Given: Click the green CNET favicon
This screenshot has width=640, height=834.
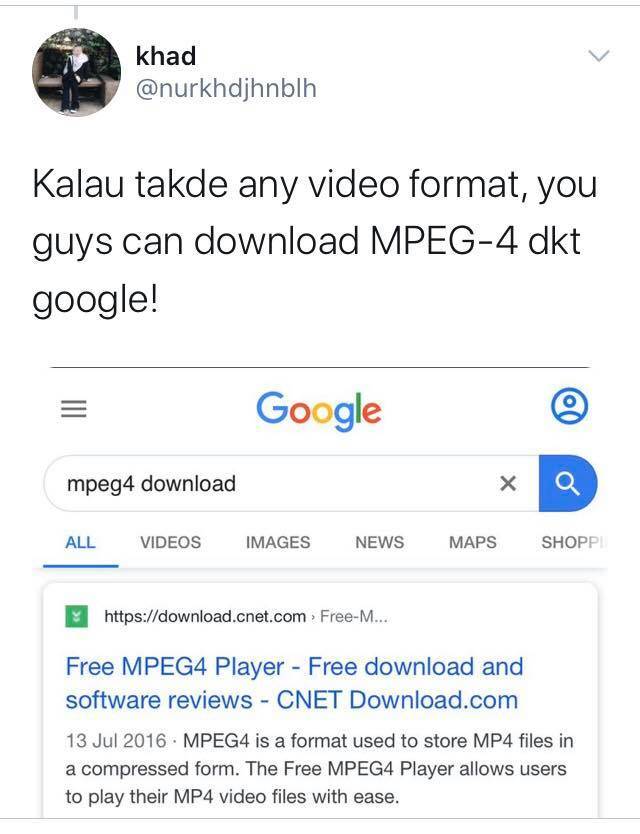Looking at the screenshot, I should [x=77, y=616].
